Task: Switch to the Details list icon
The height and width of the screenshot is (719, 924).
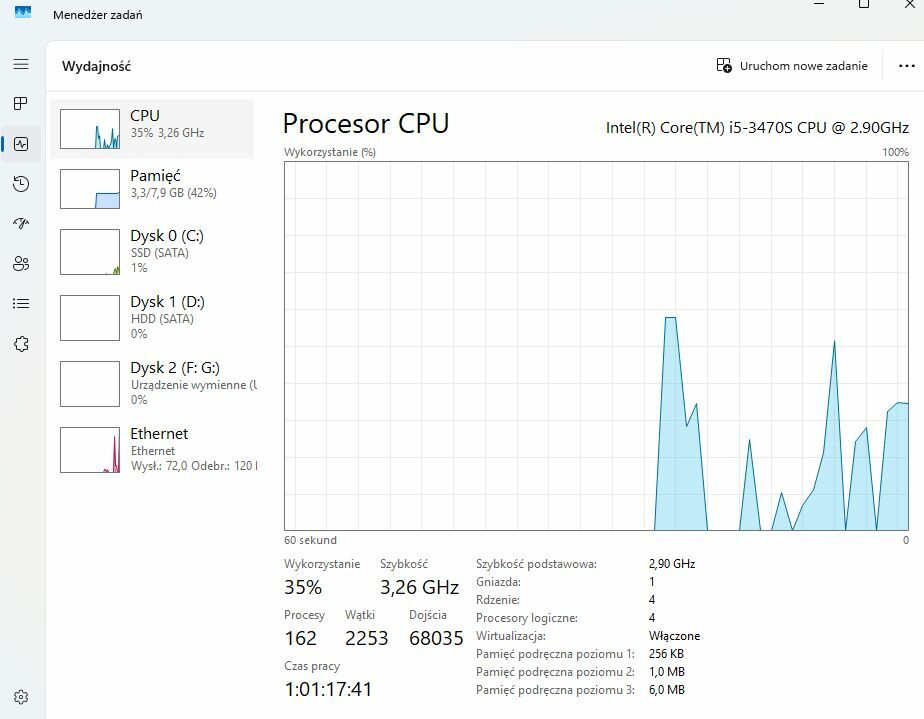Action: coord(21,304)
